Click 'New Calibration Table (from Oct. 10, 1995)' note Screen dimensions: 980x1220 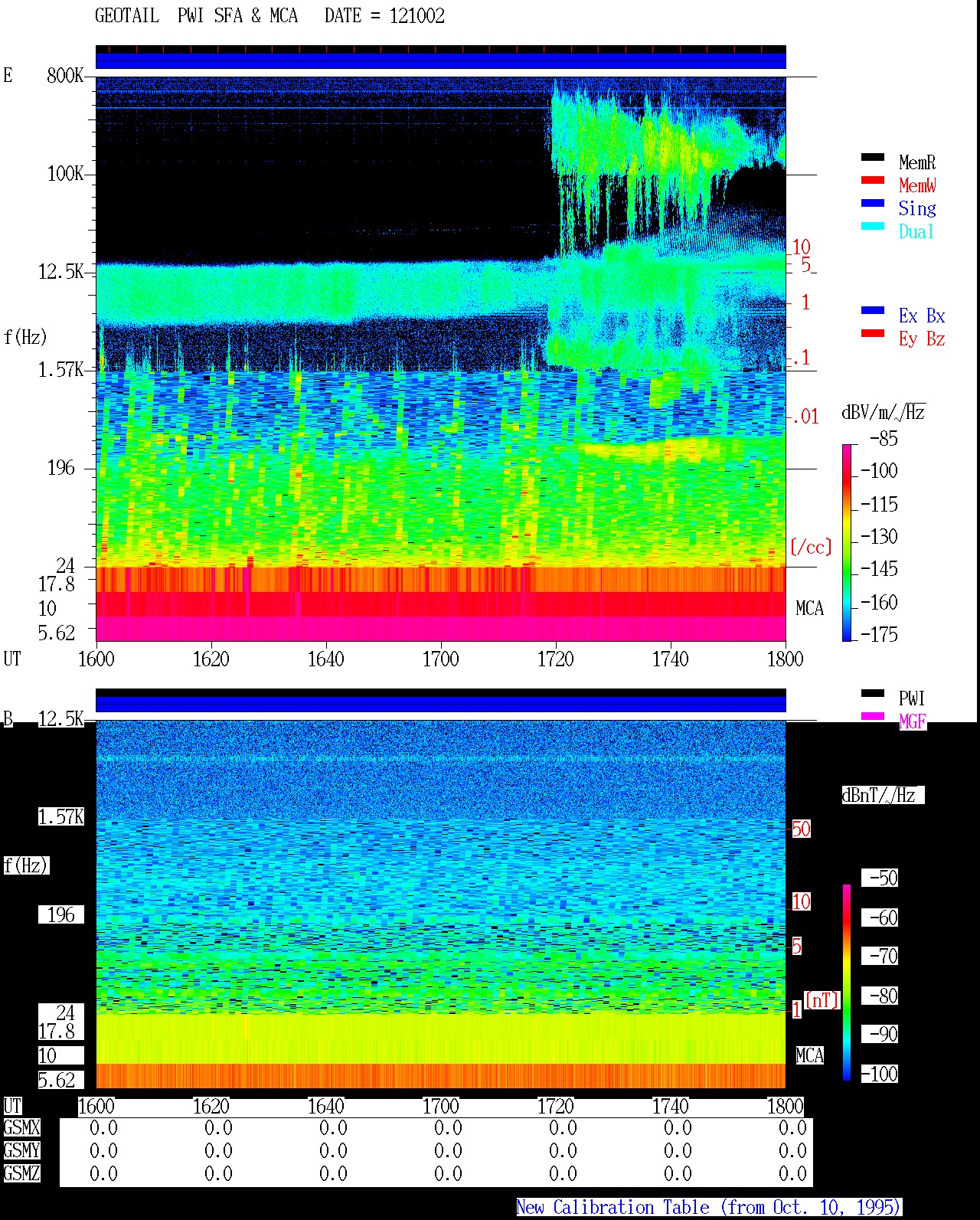pyautogui.click(x=708, y=1207)
